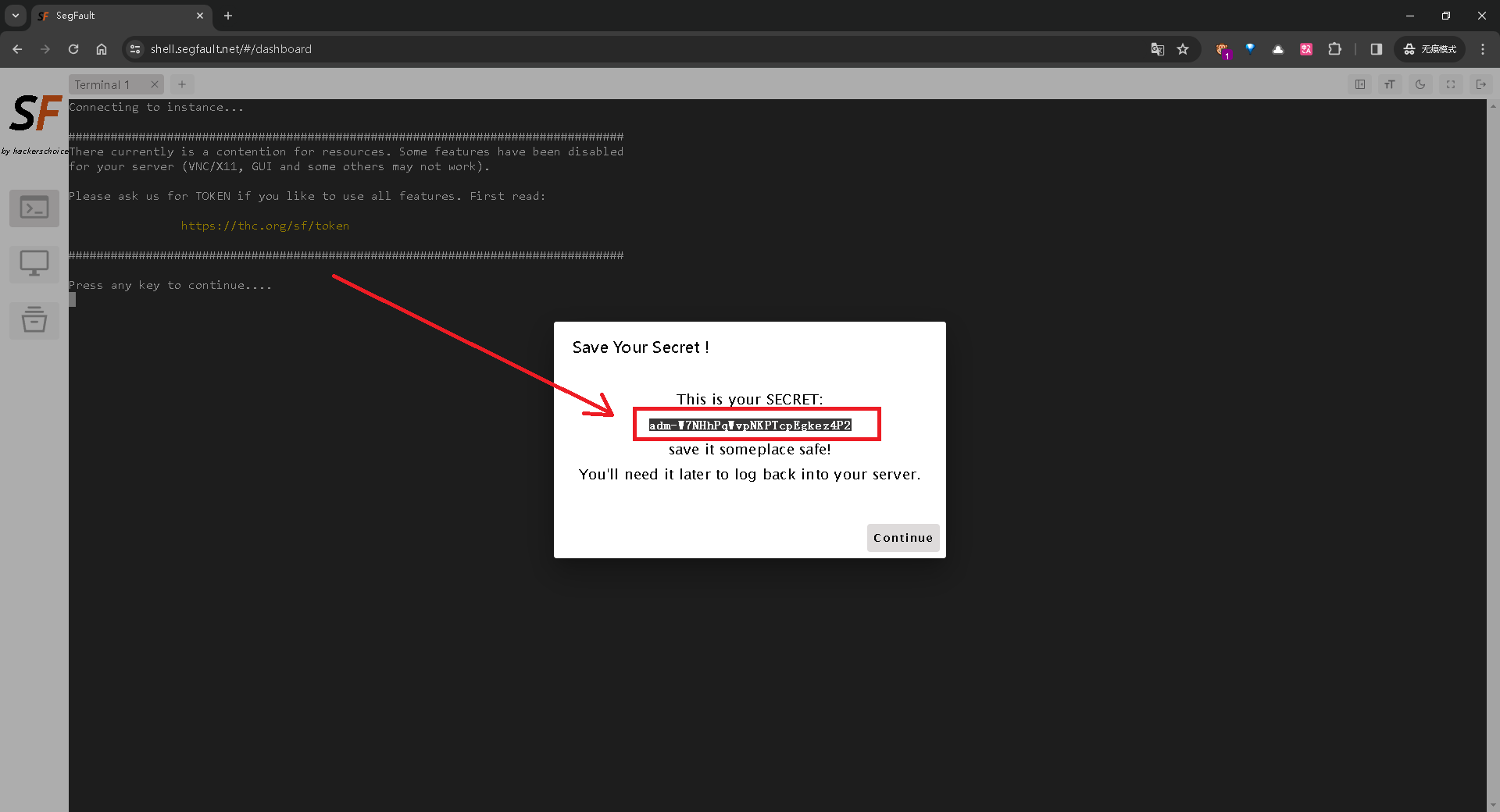Close the Terminal 1 tab
1500x812 pixels.
click(x=154, y=84)
